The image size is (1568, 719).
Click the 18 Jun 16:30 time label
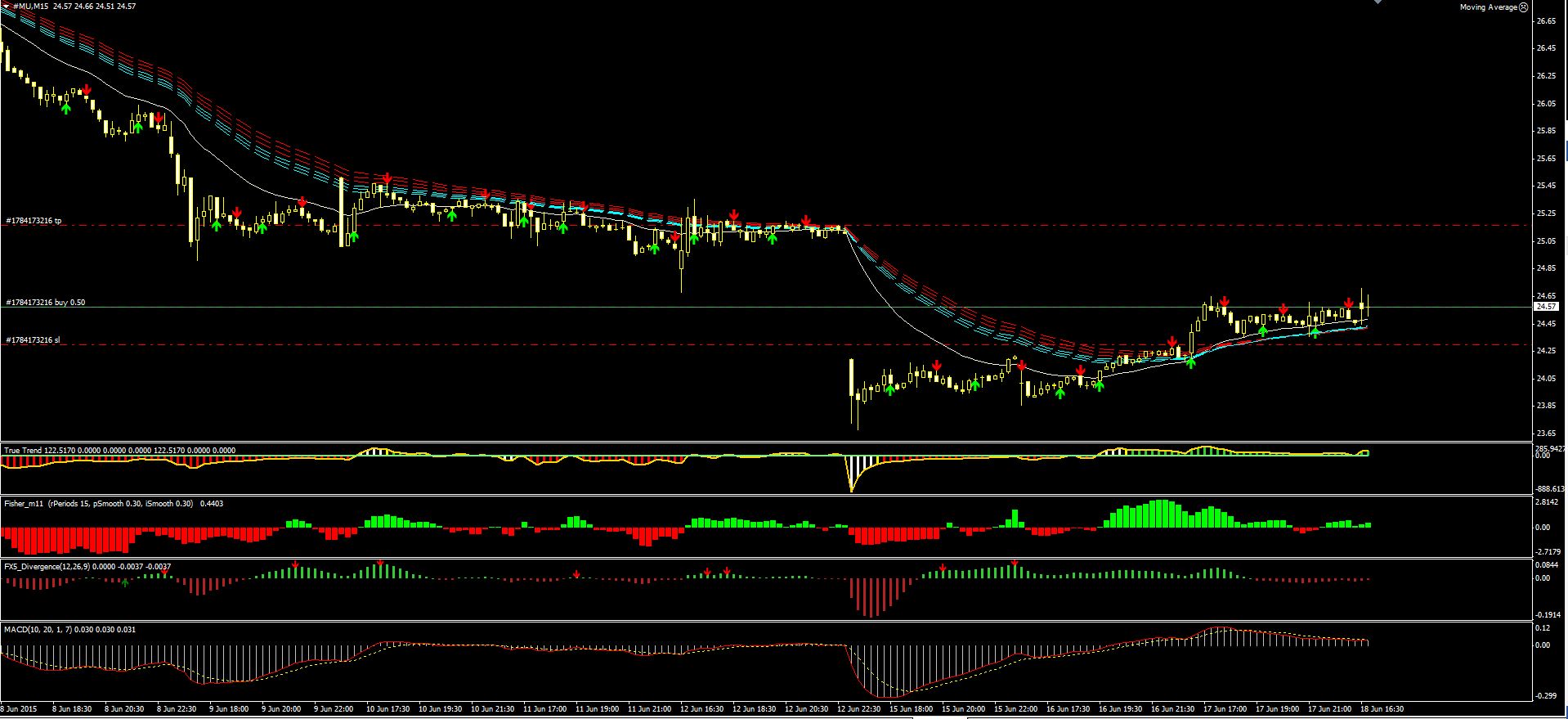[1382, 709]
